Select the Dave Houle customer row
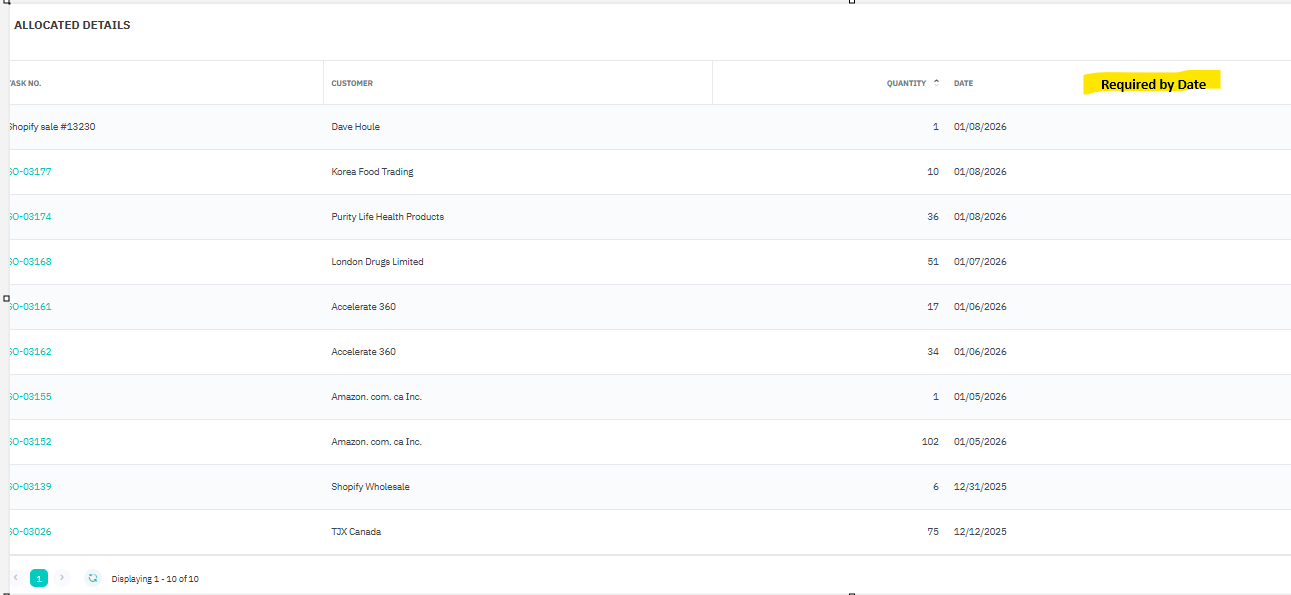 click(x=355, y=127)
